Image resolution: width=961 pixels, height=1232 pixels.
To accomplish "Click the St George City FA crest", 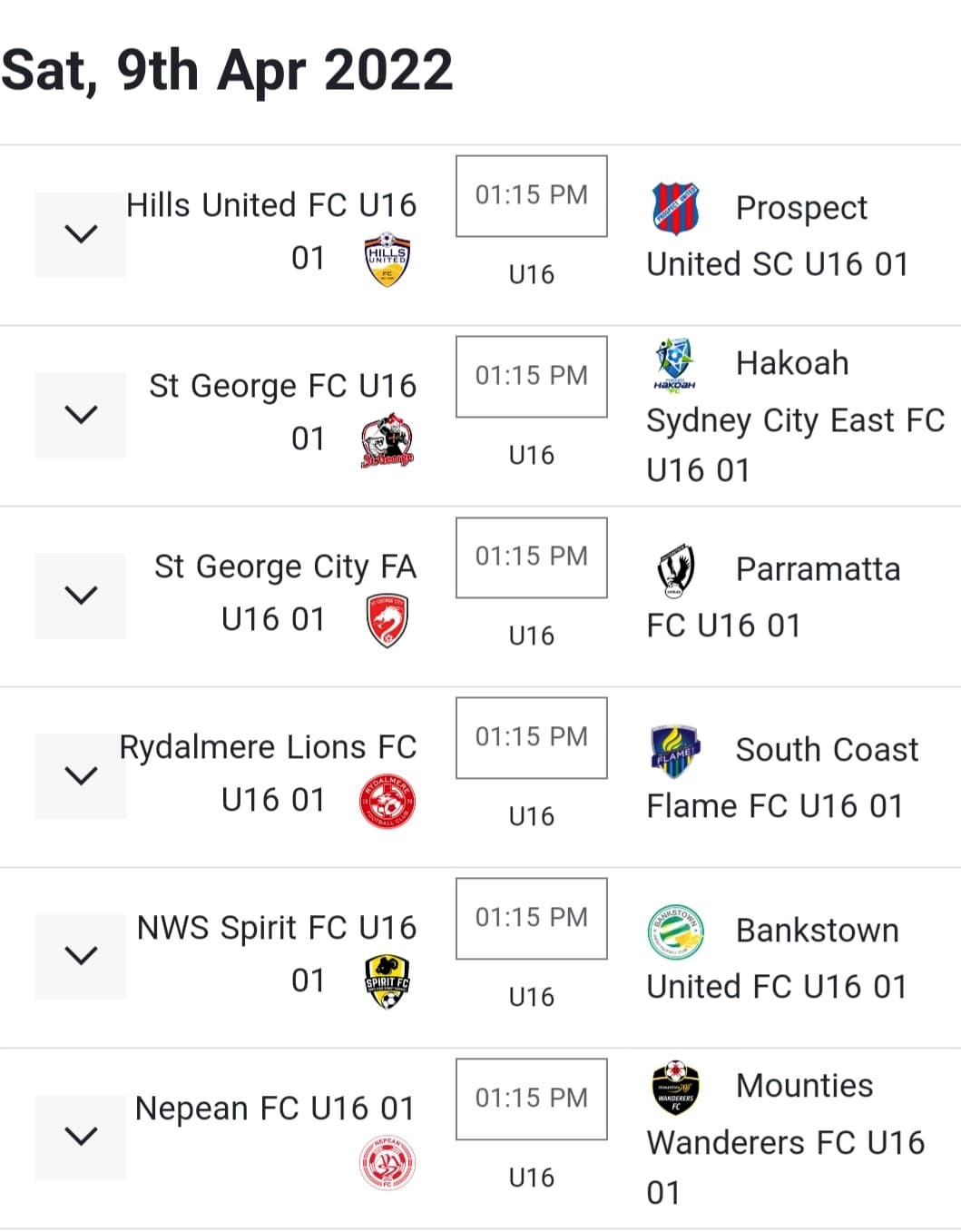I will (x=387, y=619).
